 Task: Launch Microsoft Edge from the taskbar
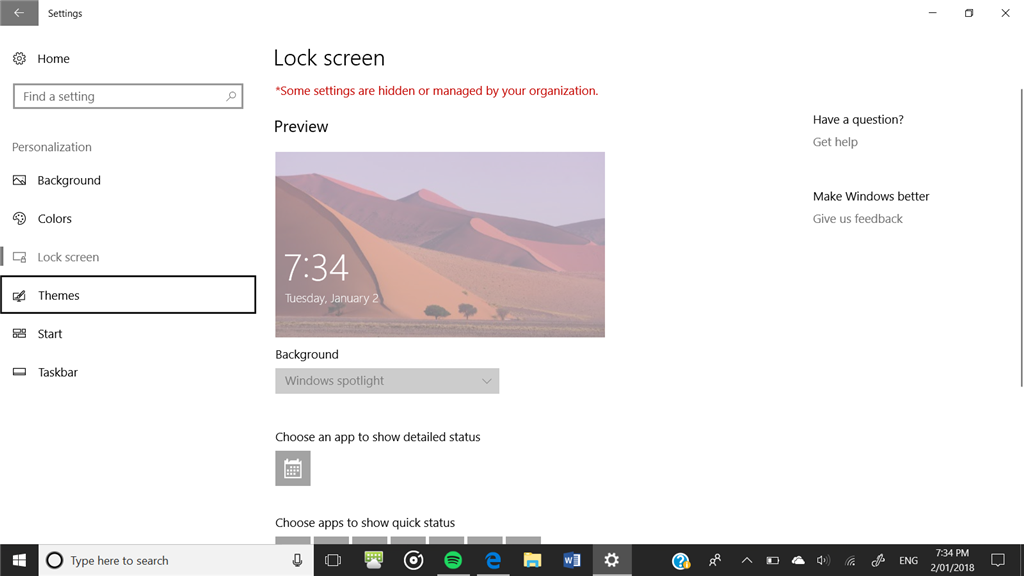pos(493,560)
